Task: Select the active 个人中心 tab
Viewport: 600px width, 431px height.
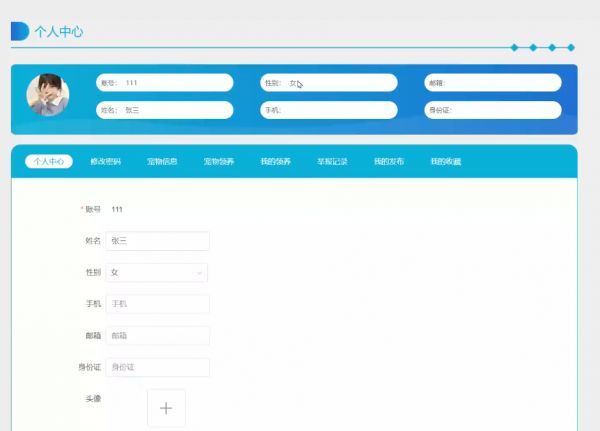Action: point(49,161)
